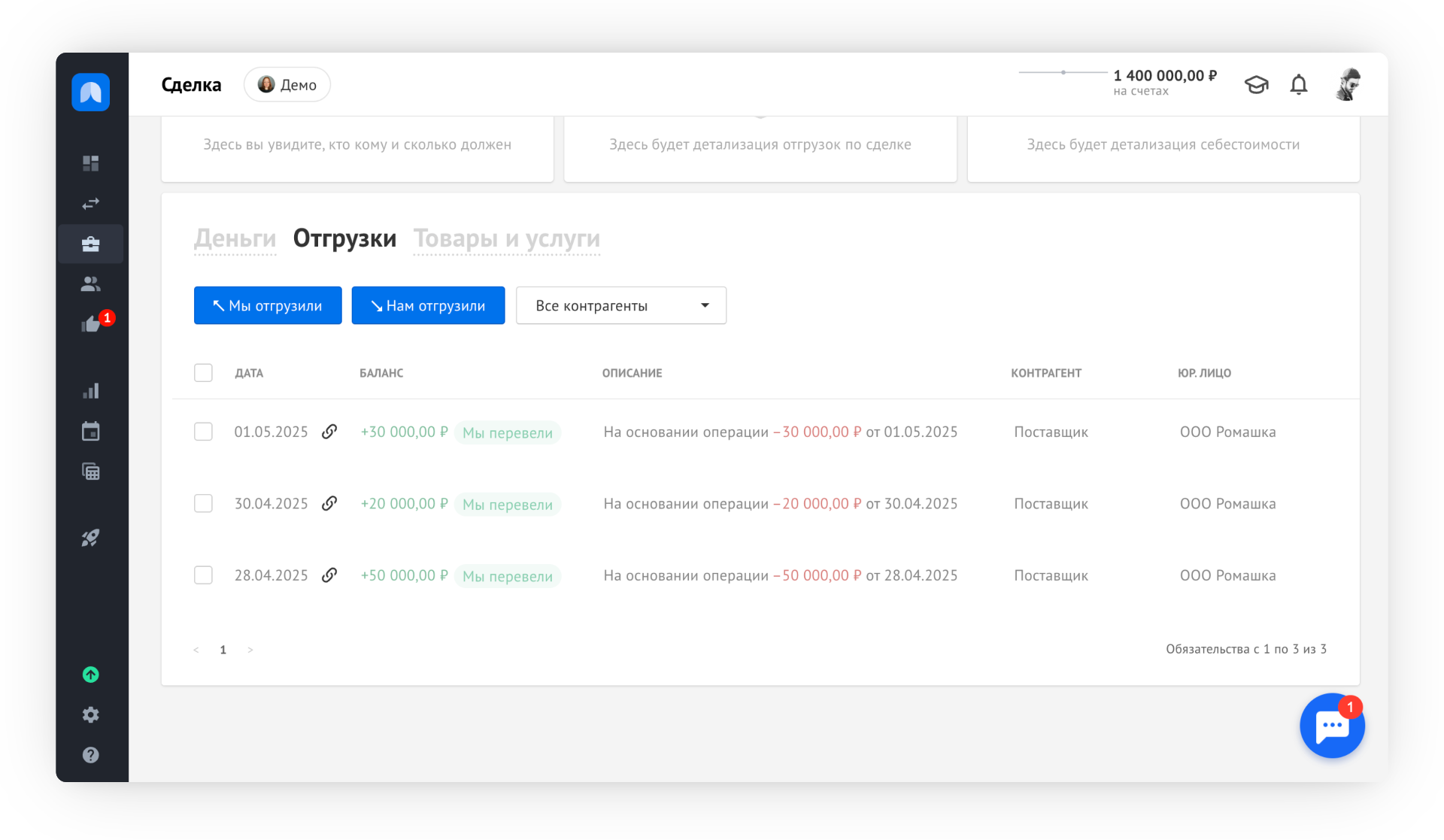Click the blue app logo in sidebar

point(91,92)
